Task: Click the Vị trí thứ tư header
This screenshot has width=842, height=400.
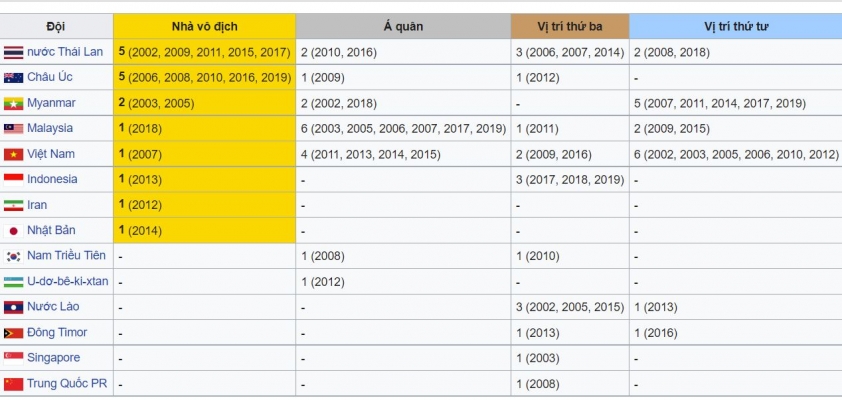Action: (736, 26)
